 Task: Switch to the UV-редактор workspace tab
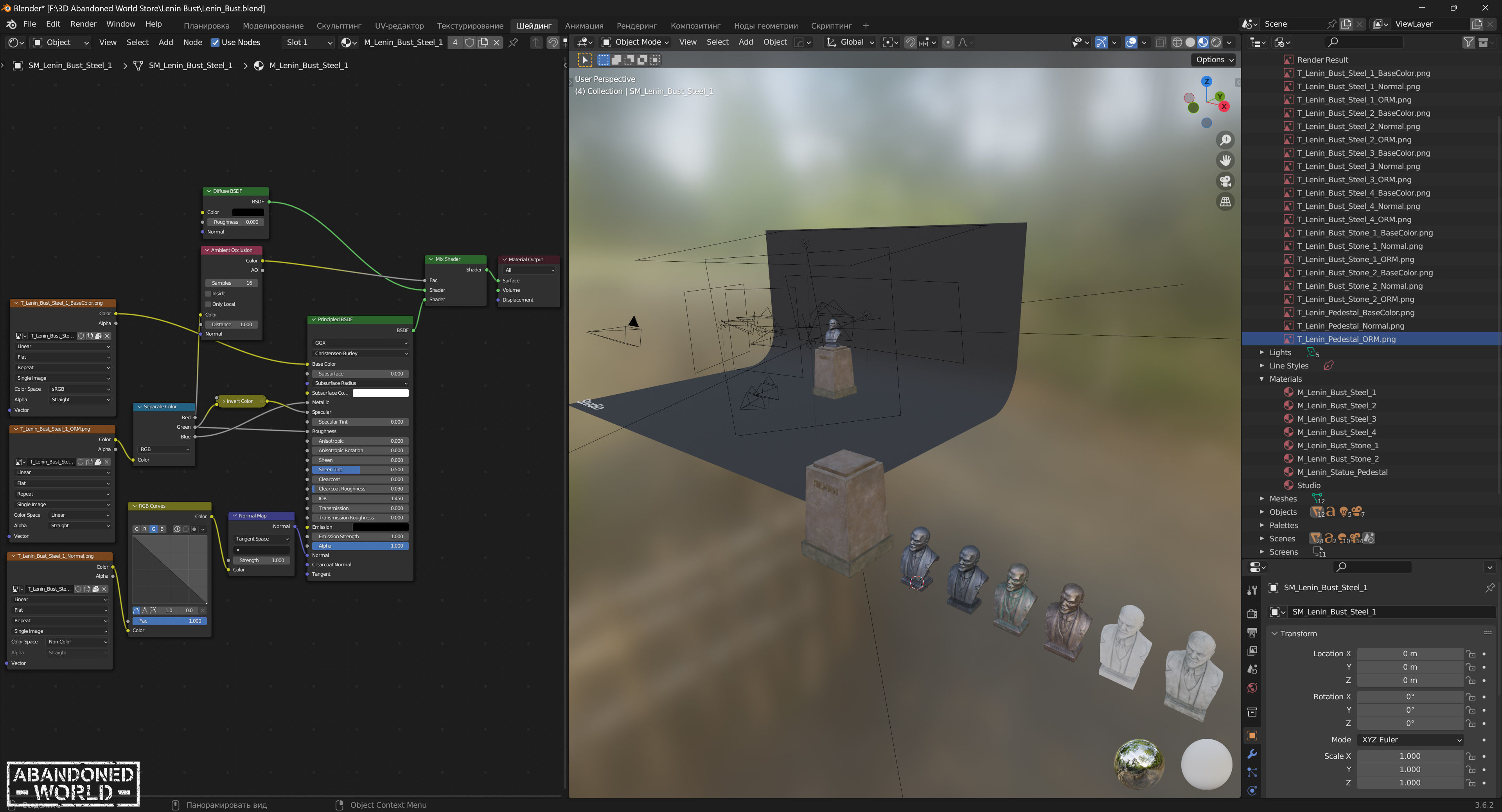pos(399,26)
